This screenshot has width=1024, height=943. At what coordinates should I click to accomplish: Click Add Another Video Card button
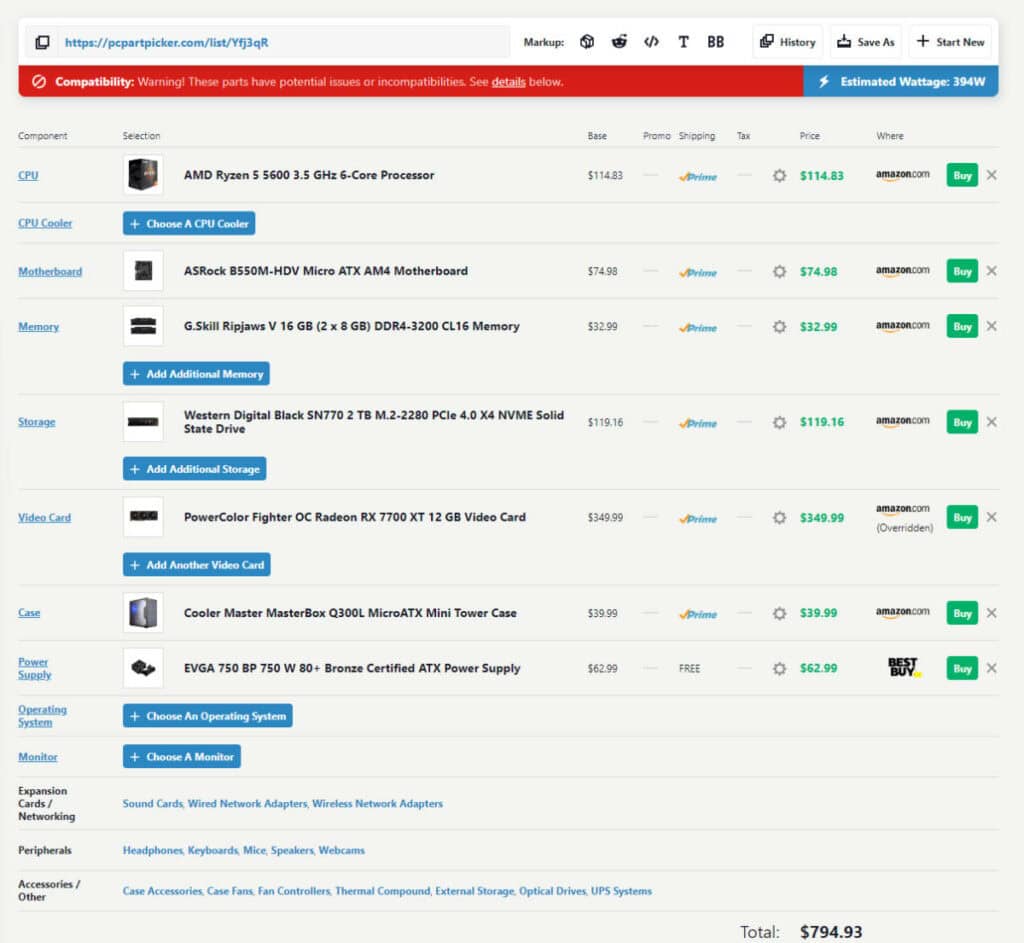[197, 565]
